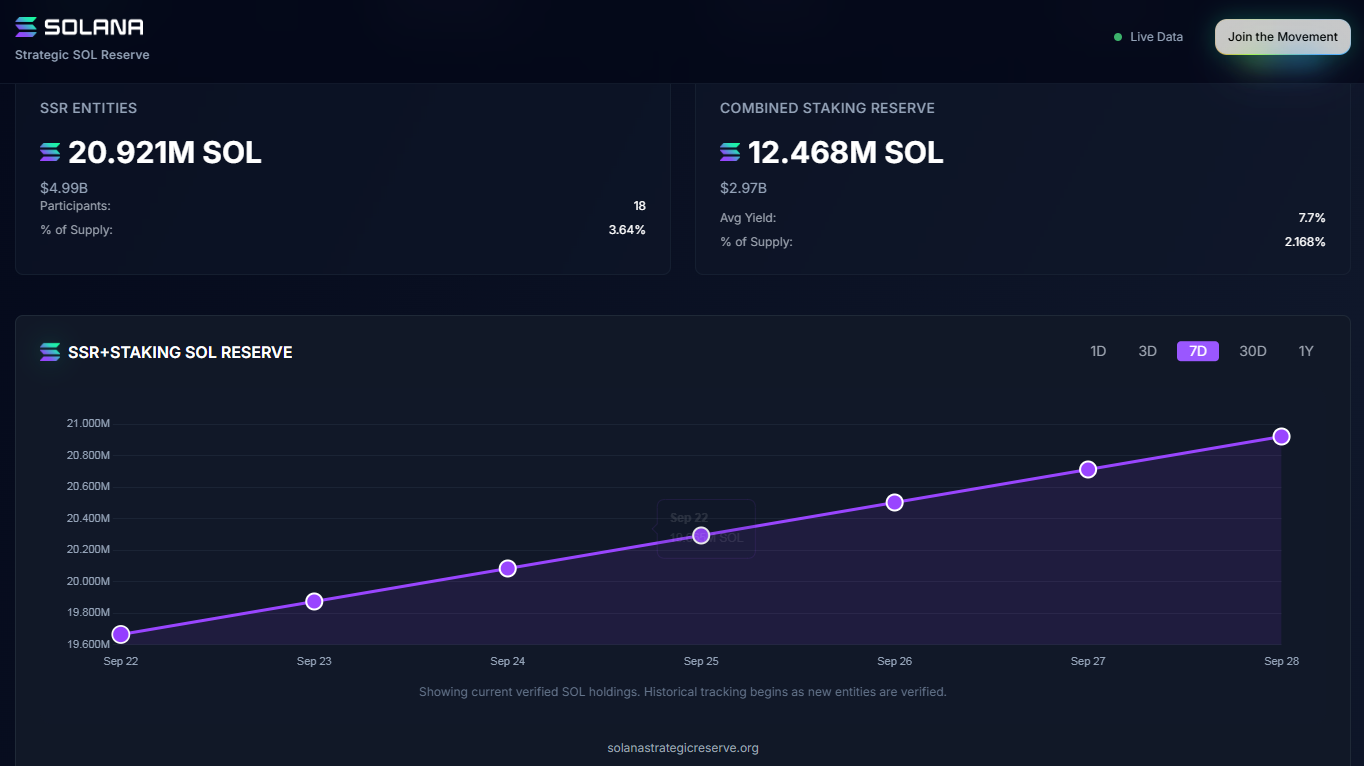The height and width of the screenshot is (766, 1364).
Task: Click the Sep 23 data point on chart
Action: click(314, 601)
